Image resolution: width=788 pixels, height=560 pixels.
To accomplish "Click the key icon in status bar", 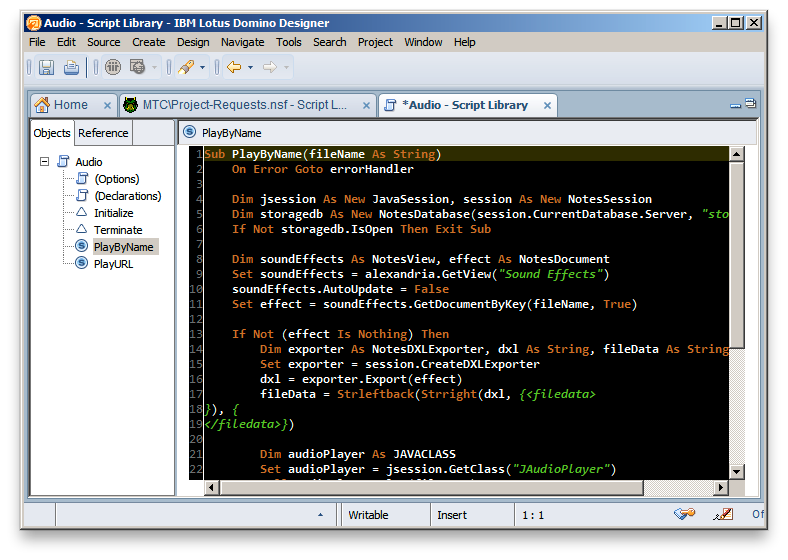I will tap(685, 515).
